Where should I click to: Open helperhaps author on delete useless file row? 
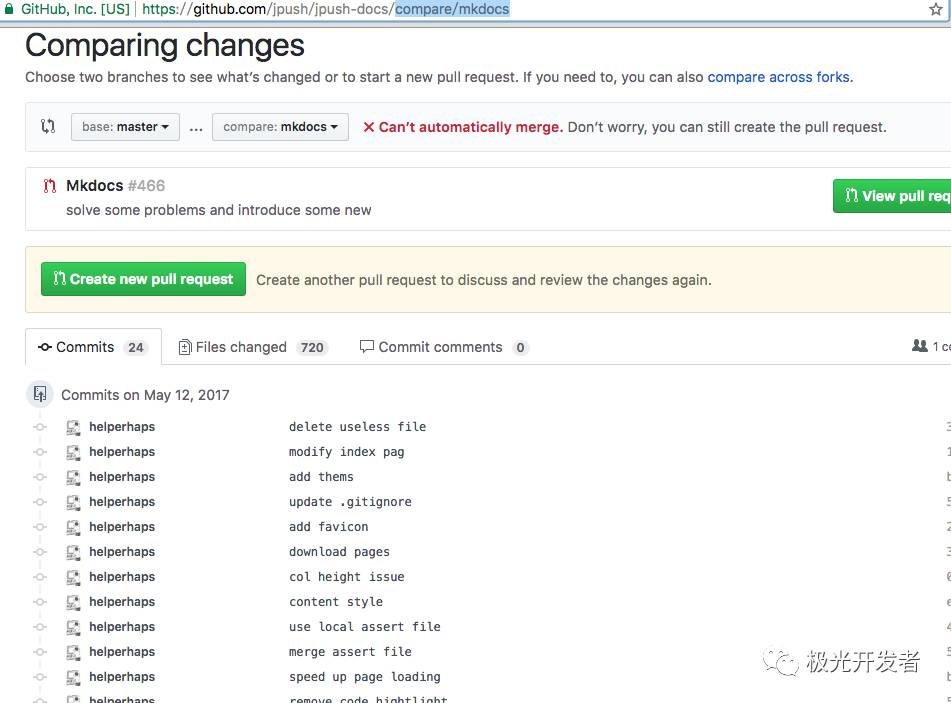click(122, 427)
